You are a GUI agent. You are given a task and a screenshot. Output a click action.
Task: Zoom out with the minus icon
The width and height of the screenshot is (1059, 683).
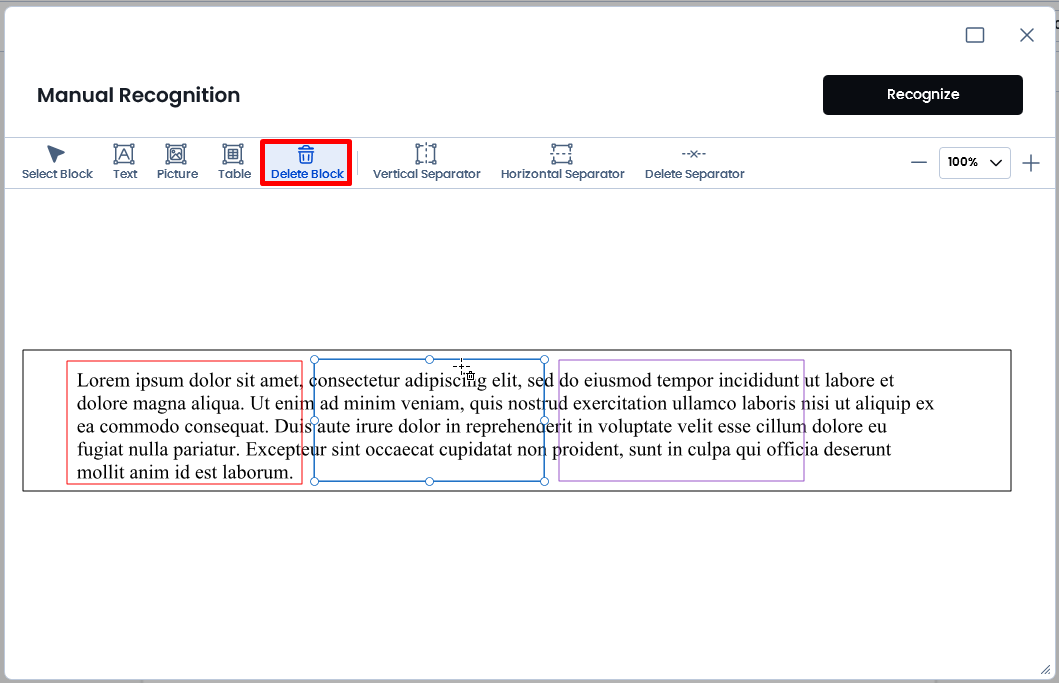[x=919, y=162]
